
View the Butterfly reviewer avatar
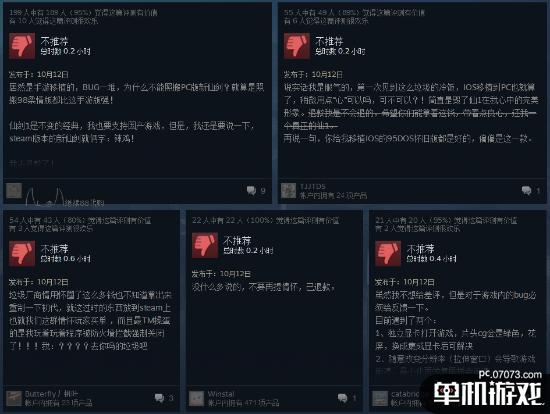pos(14,399)
